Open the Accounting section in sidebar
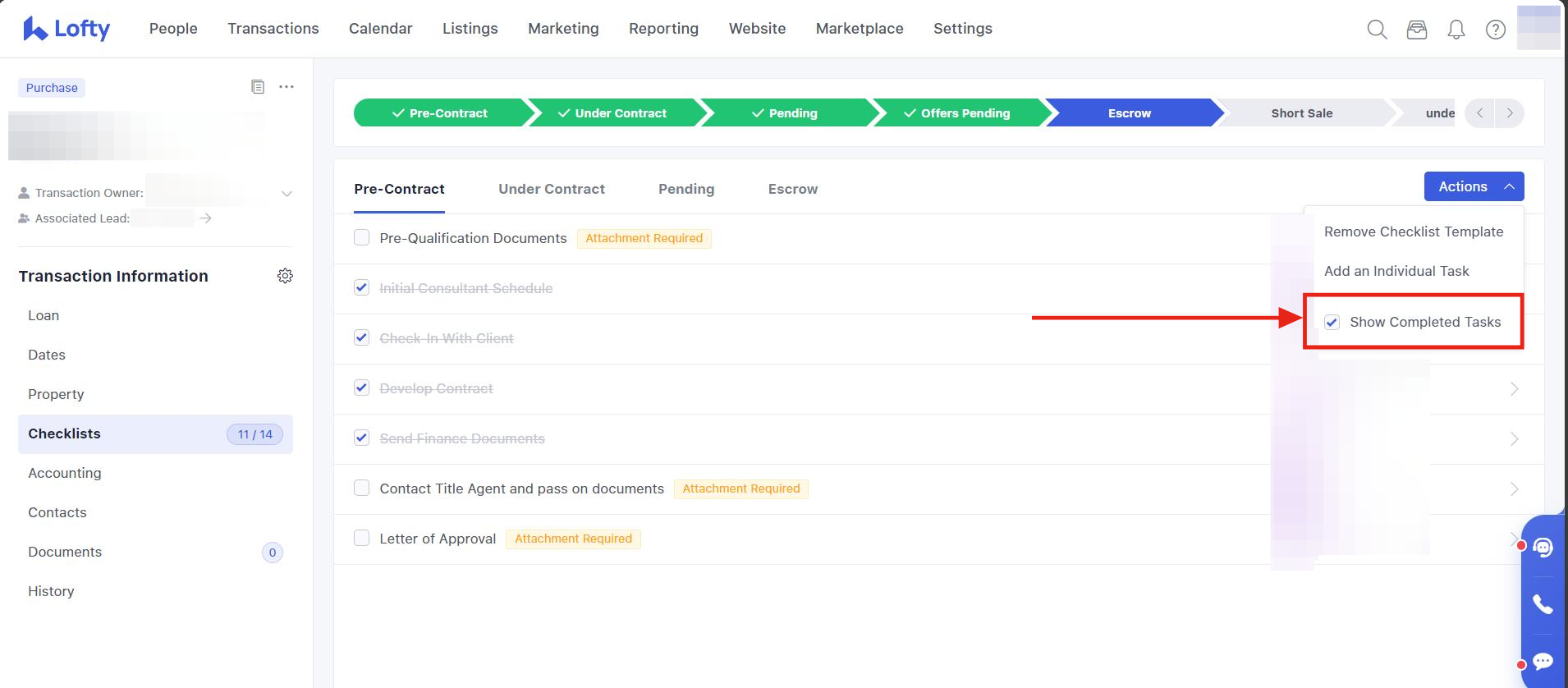The height and width of the screenshot is (688, 1568). pos(65,473)
